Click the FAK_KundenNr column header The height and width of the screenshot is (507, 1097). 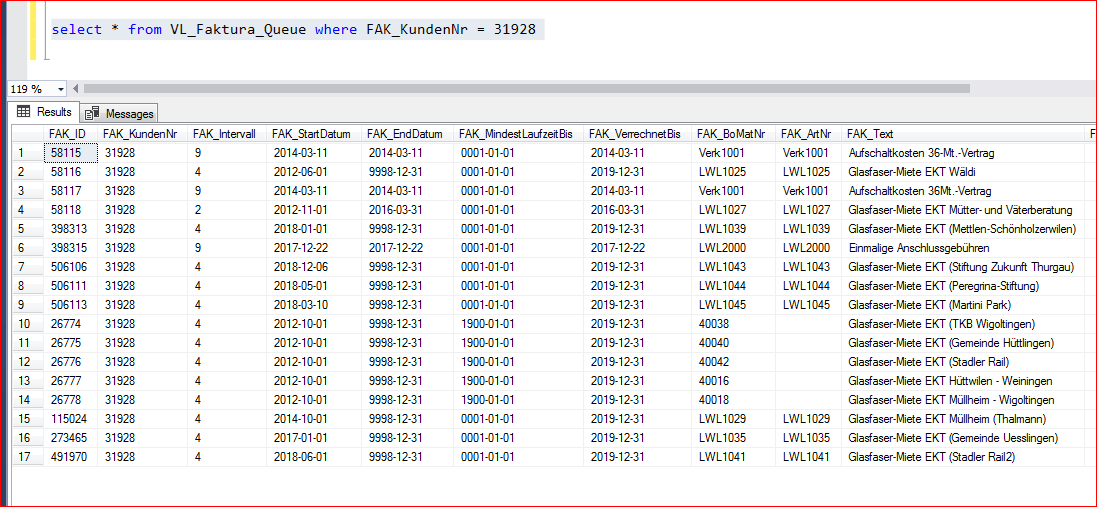pyautogui.click(x=142, y=134)
